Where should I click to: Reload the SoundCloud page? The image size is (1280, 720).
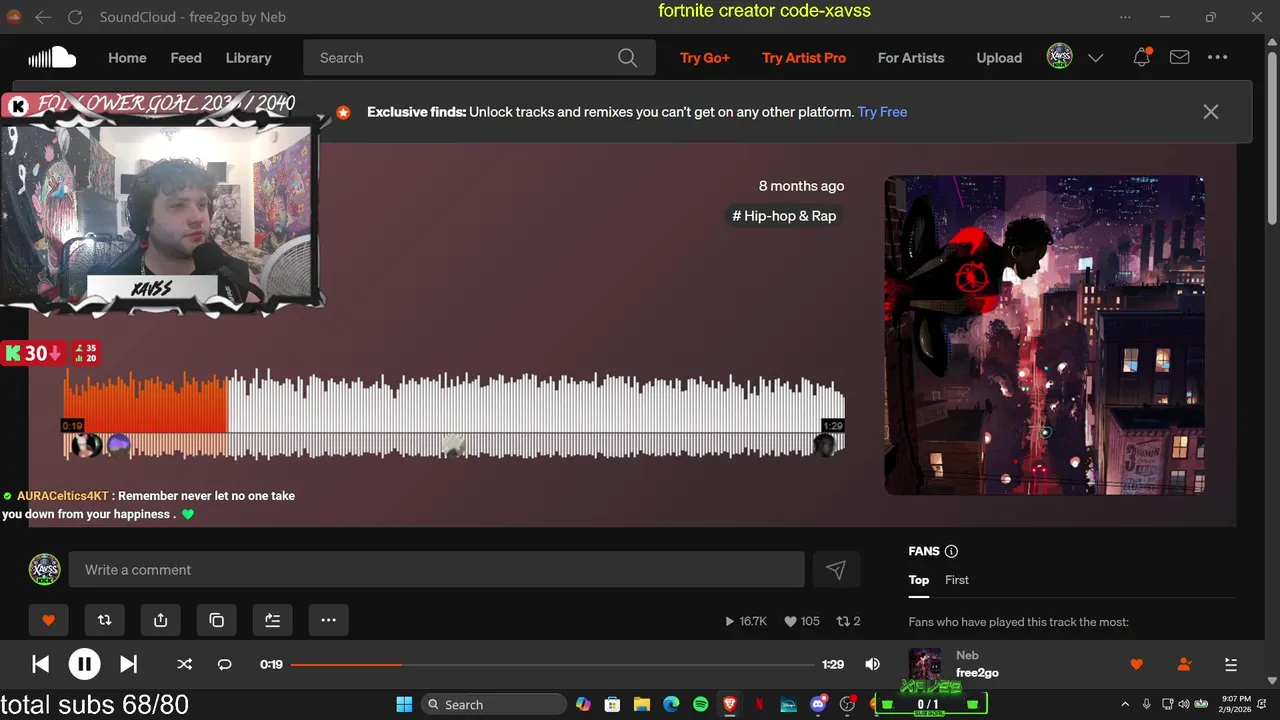[75, 17]
